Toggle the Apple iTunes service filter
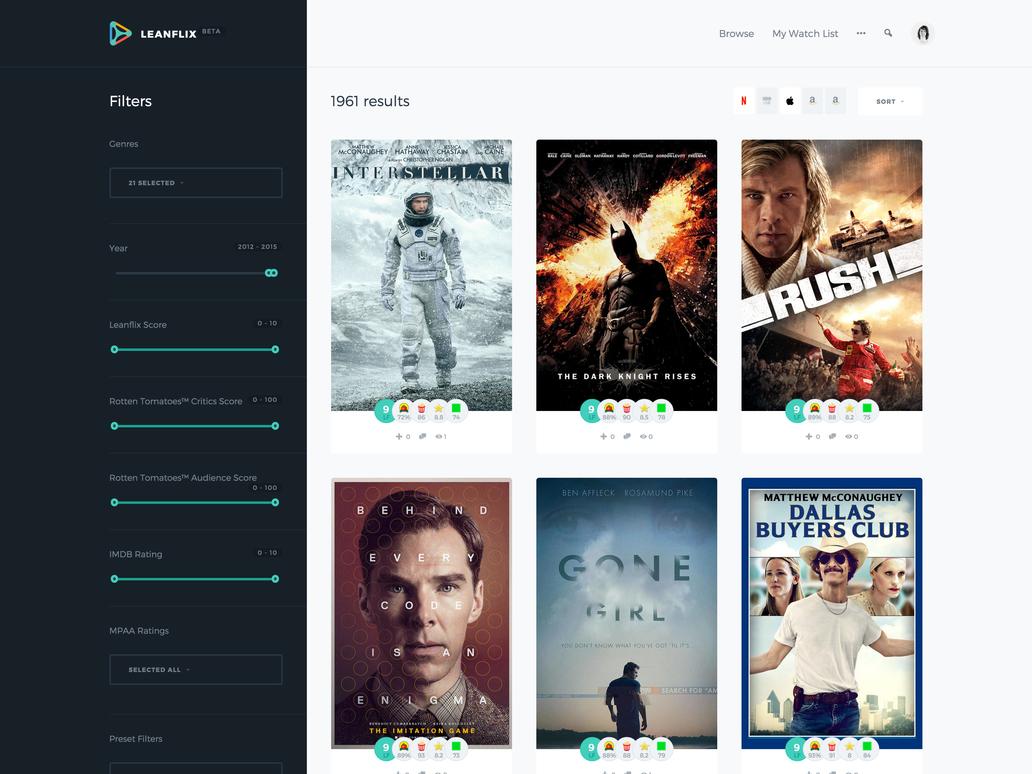 tap(790, 101)
